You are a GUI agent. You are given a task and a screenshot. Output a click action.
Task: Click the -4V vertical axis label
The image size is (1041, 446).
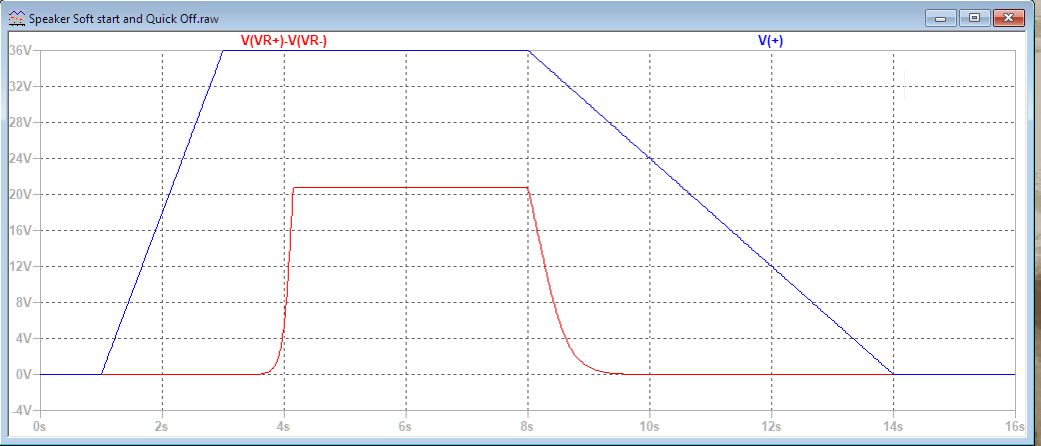click(x=23, y=410)
